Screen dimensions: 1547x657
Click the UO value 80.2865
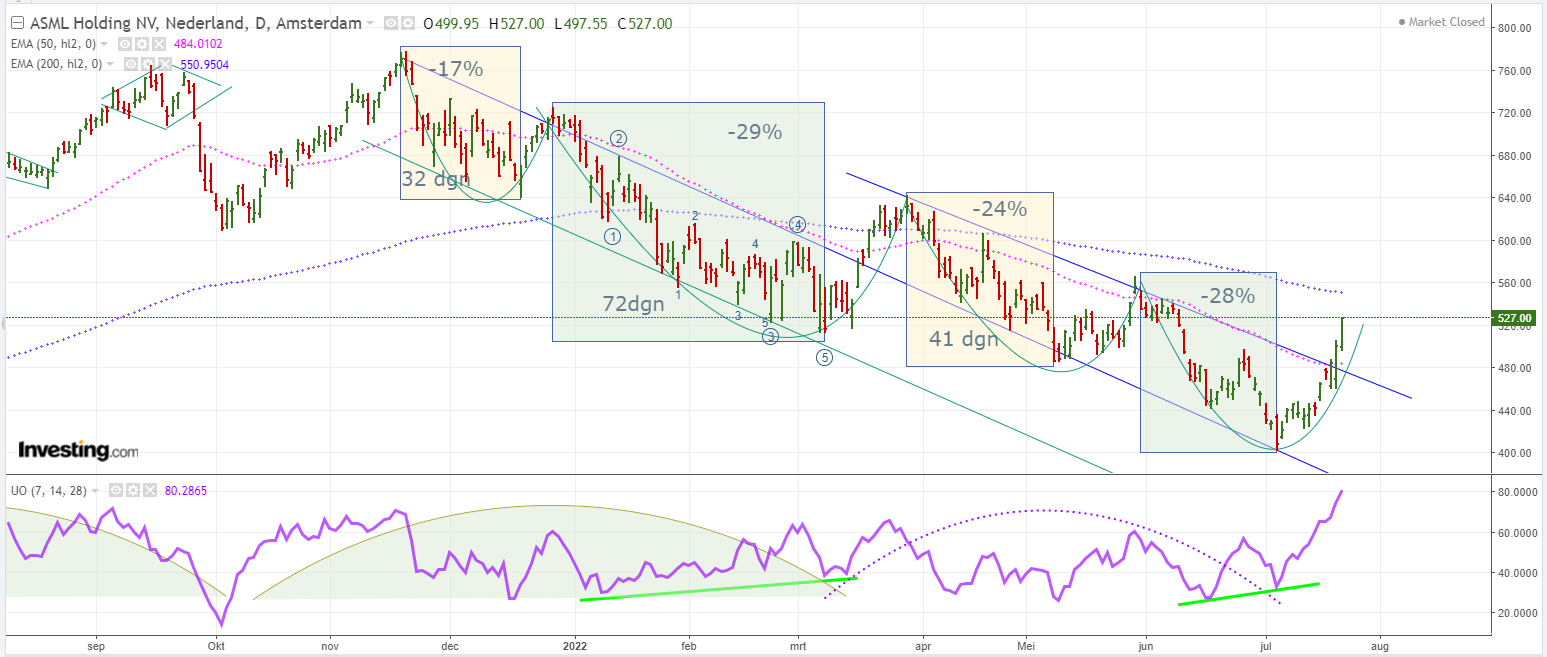184,490
